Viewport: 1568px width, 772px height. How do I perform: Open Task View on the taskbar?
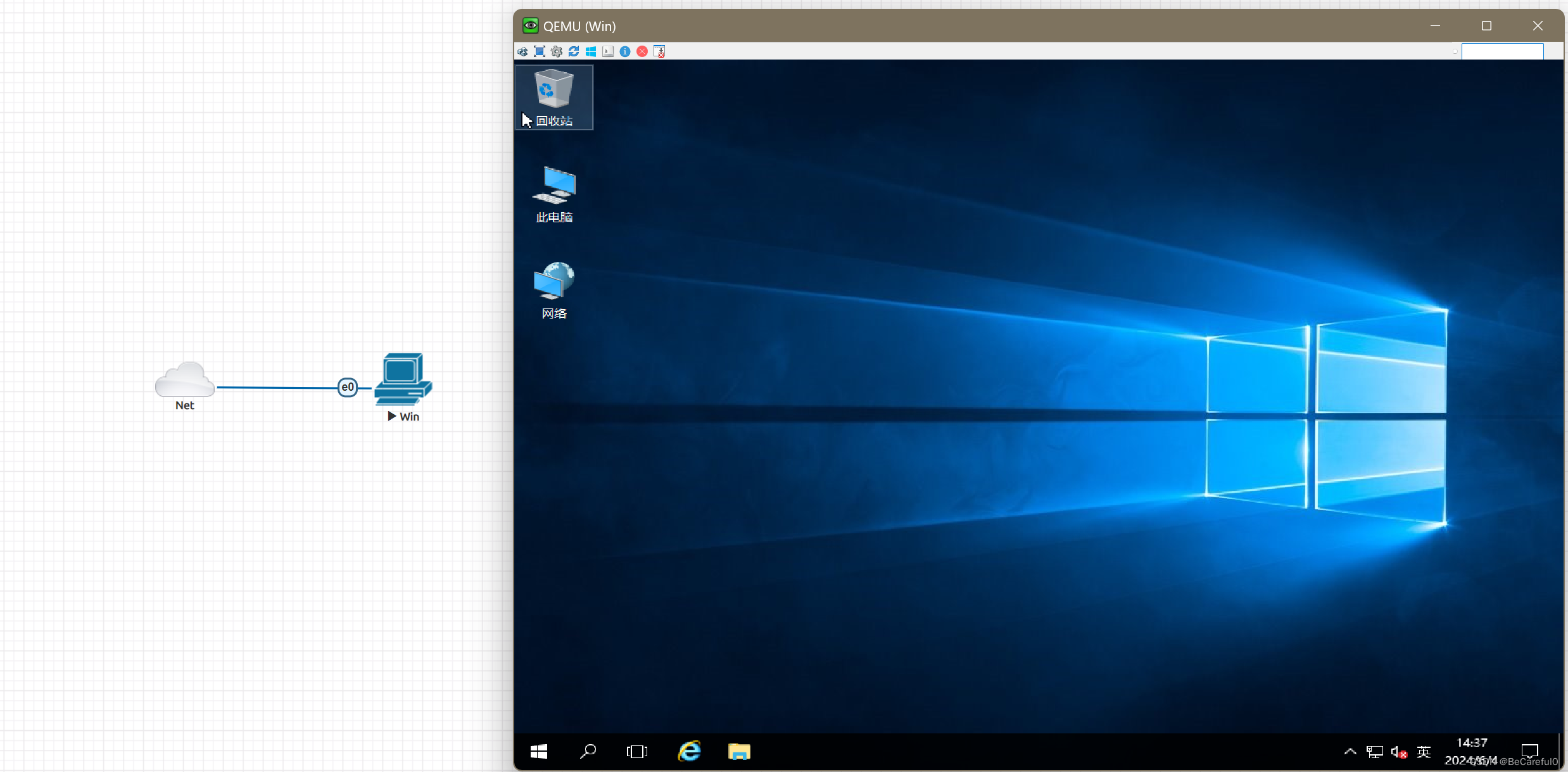[637, 752]
